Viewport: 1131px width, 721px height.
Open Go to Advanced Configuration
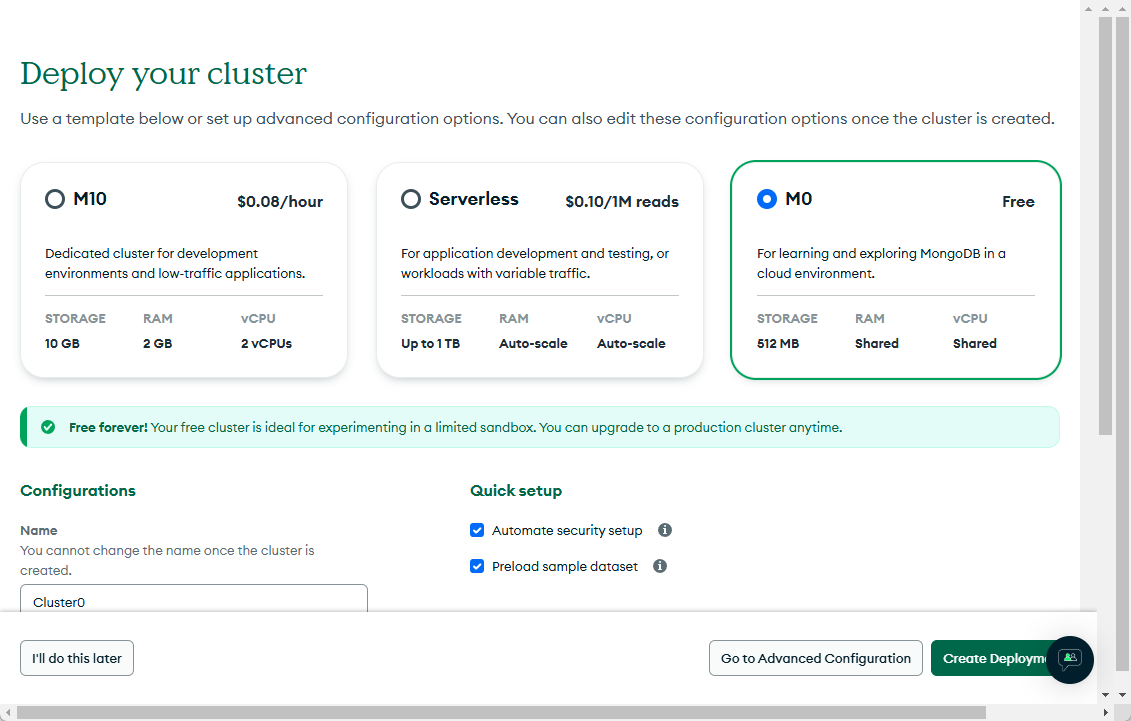point(815,658)
